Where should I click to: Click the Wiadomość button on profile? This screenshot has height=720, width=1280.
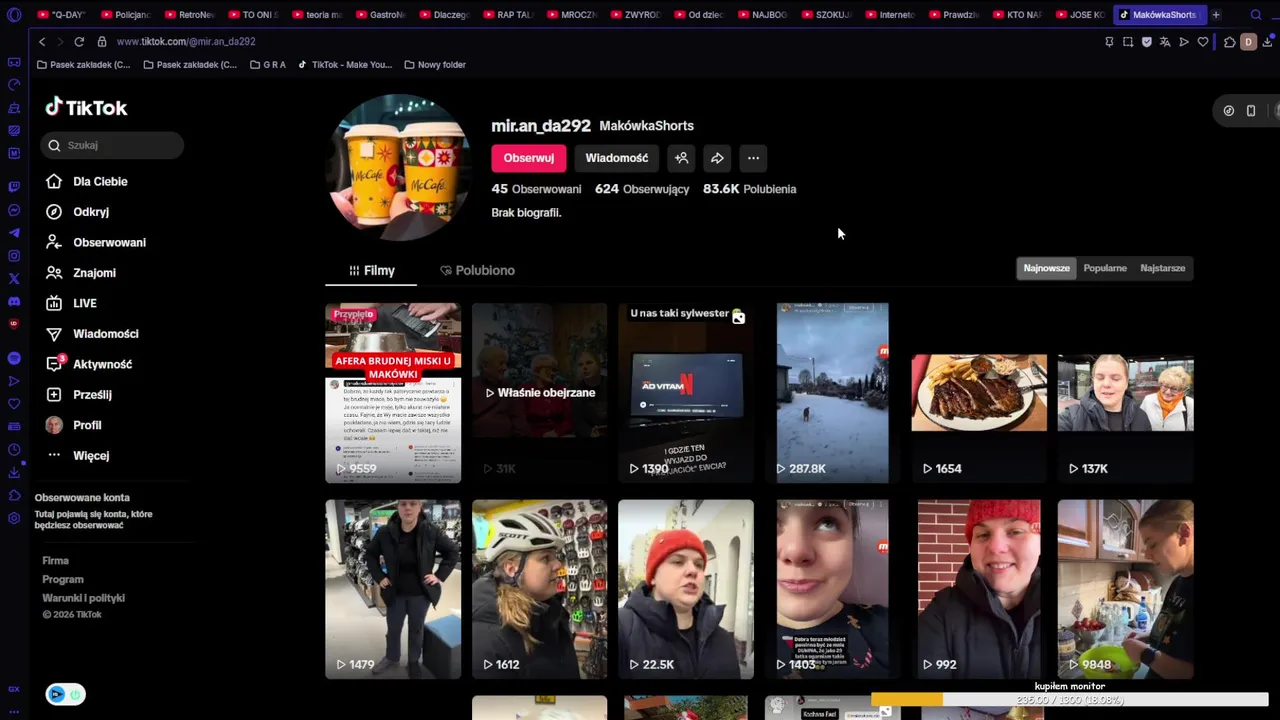(616, 158)
